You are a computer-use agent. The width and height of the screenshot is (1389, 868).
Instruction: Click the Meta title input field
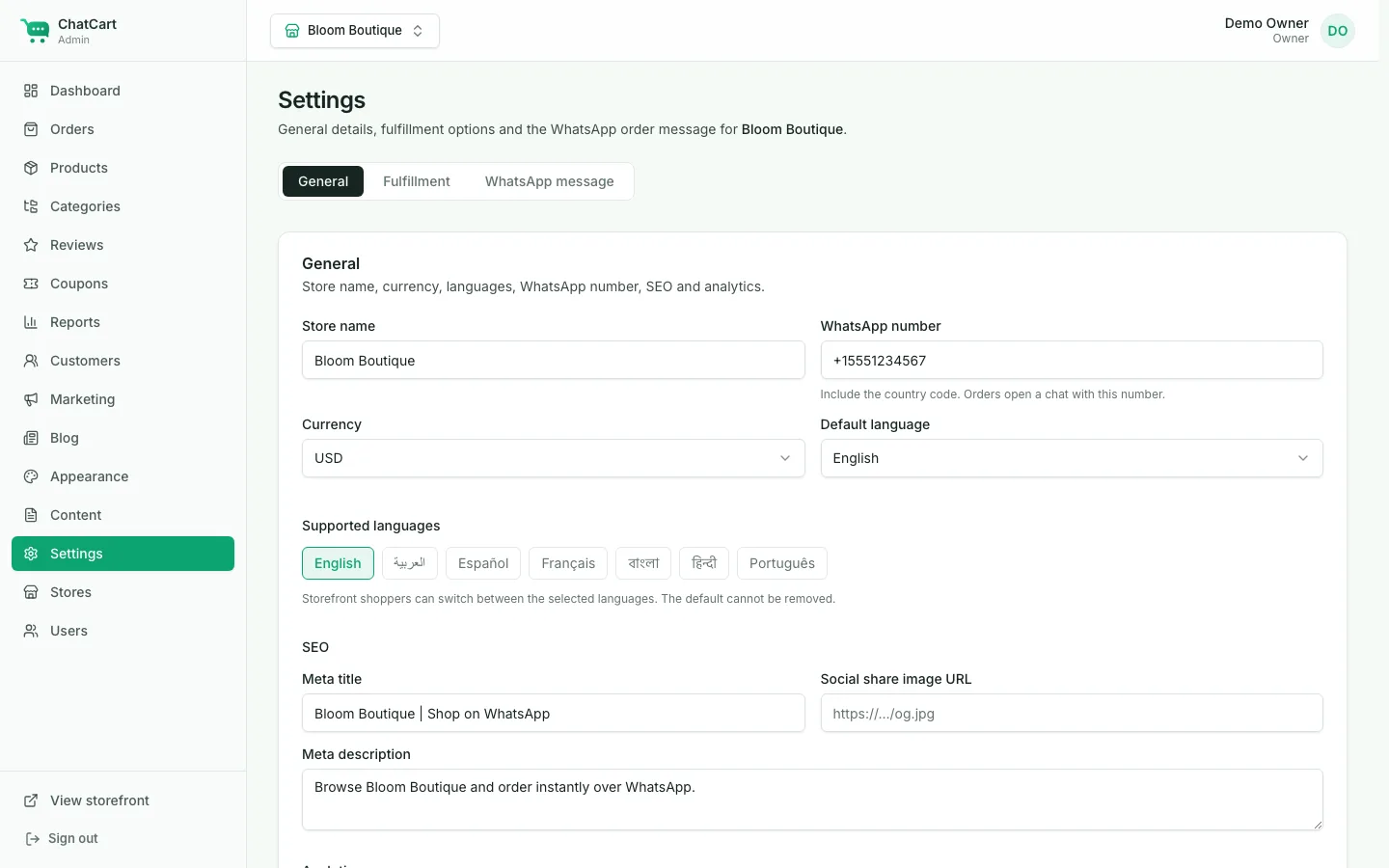point(553,713)
